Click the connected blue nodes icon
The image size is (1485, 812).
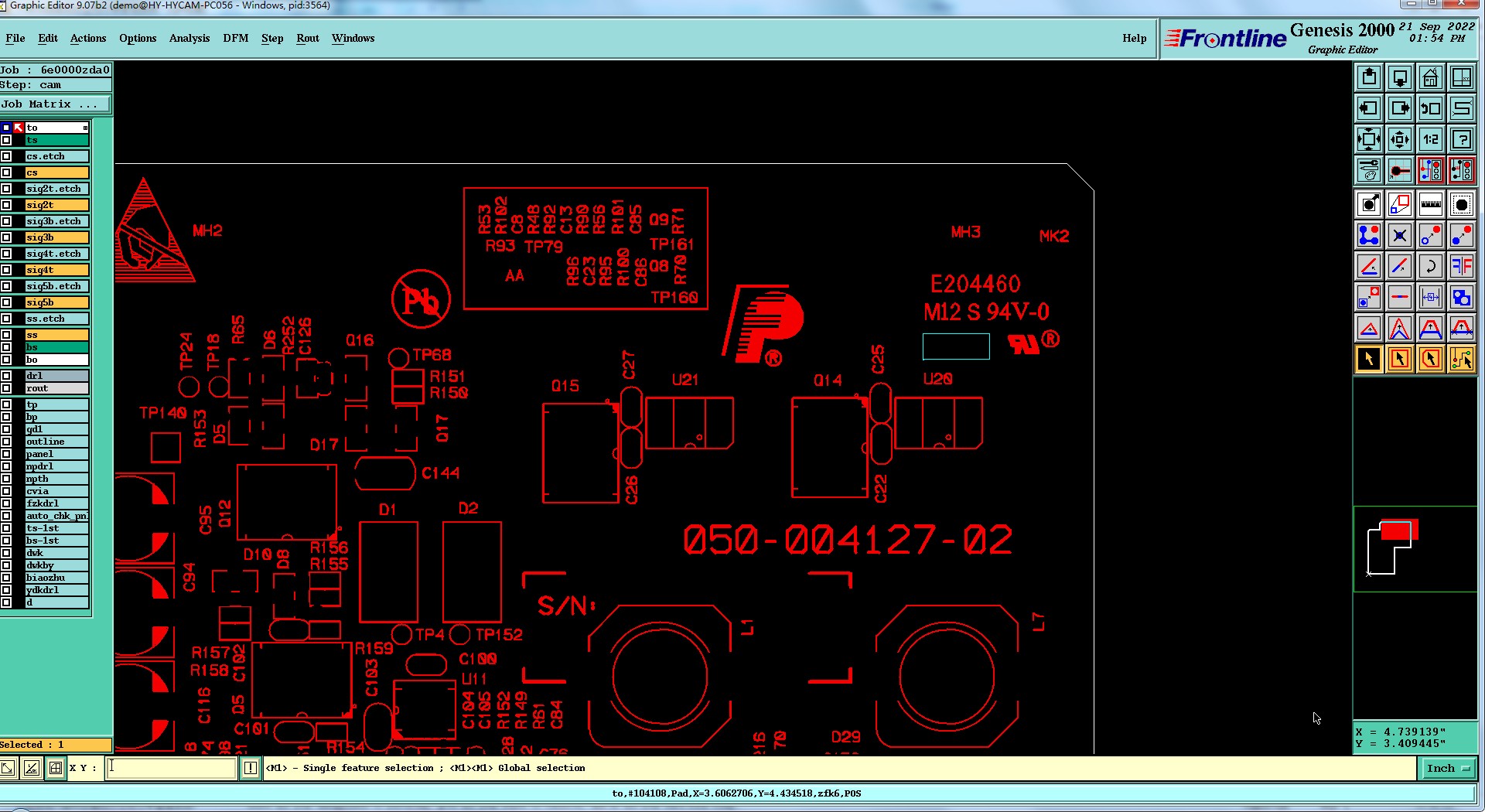[x=1369, y=235]
